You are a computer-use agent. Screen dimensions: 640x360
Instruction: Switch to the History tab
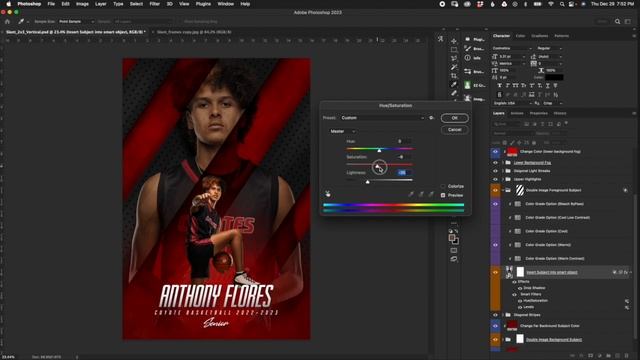click(560, 113)
